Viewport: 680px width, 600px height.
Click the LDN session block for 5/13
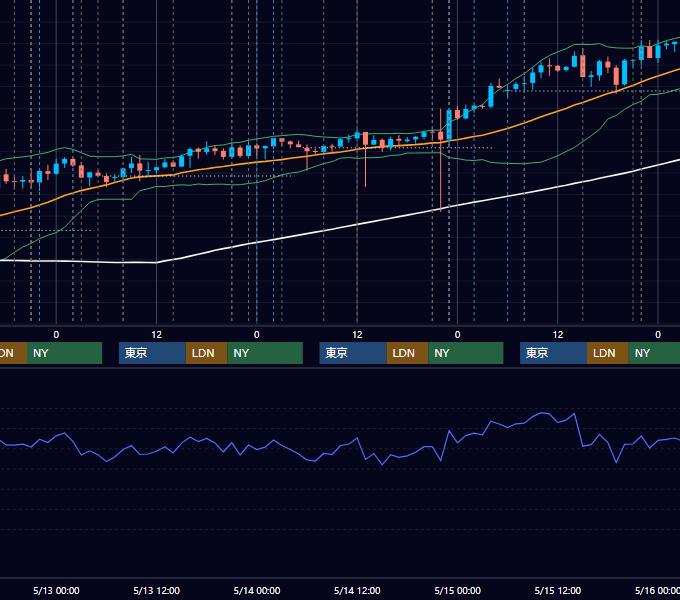point(206,353)
